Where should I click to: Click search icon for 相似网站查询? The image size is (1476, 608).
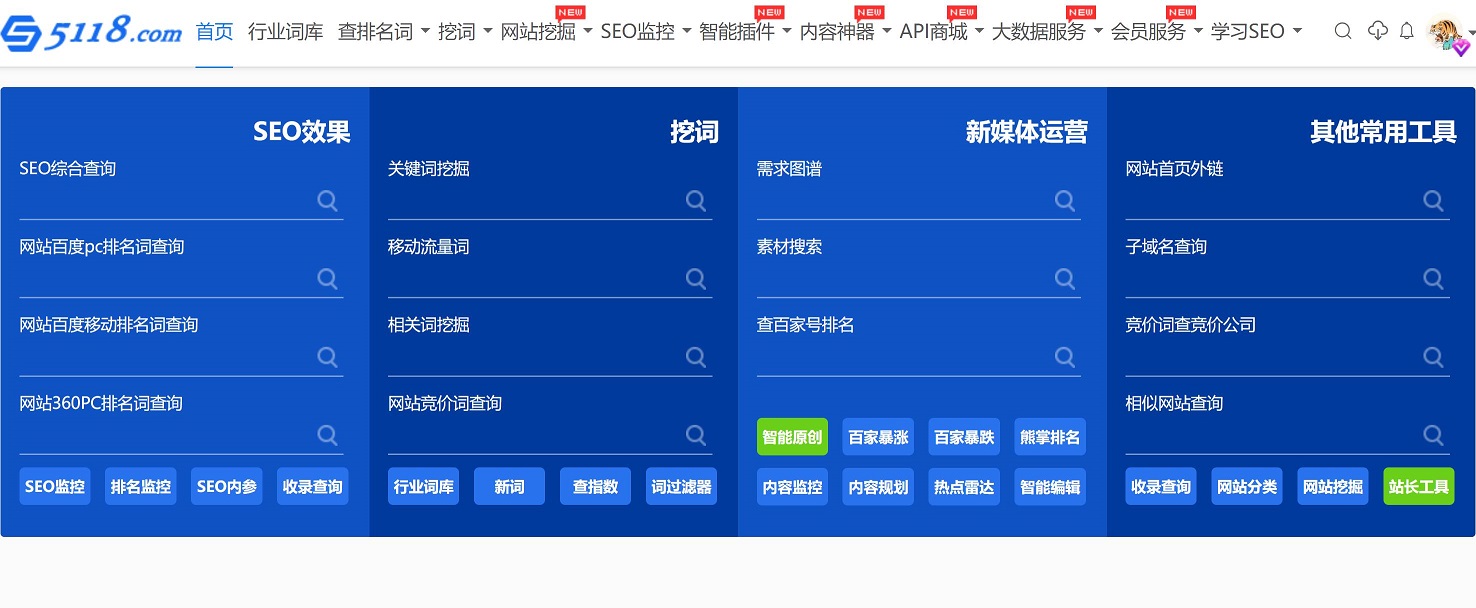1434,435
